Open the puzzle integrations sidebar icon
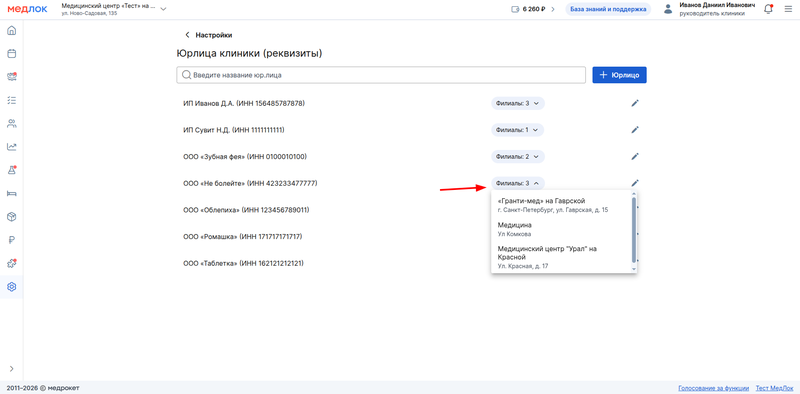The width and height of the screenshot is (800, 394). 11,264
